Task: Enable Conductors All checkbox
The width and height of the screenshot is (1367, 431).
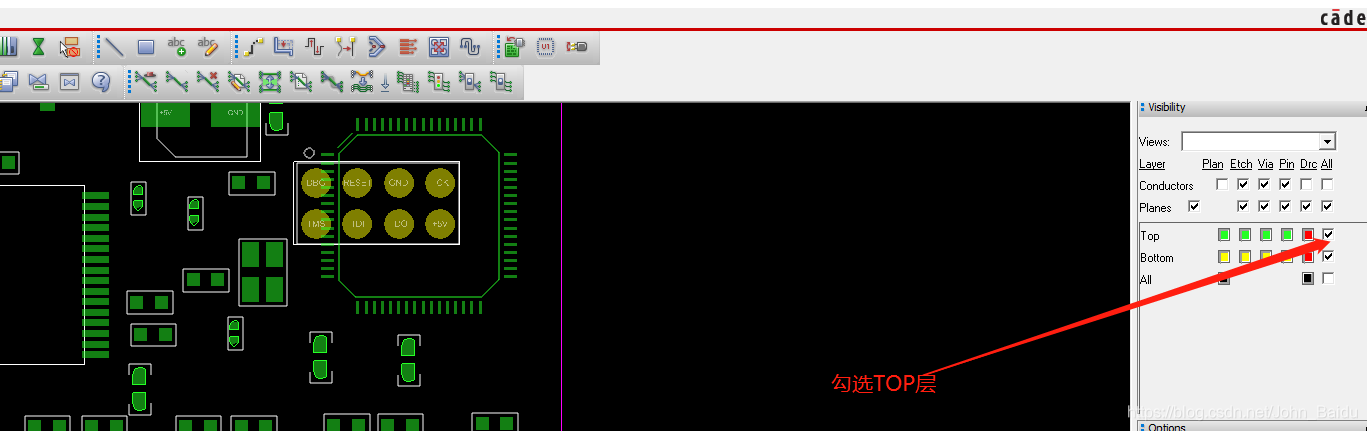Action: click(1327, 184)
